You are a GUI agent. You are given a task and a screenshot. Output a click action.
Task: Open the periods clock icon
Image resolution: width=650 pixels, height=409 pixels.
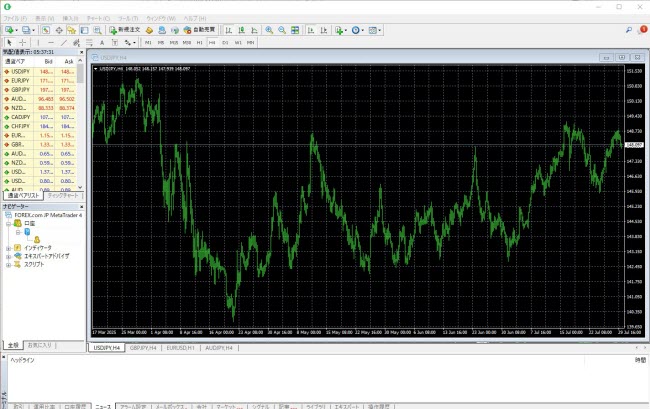click(x=356, y=30)
